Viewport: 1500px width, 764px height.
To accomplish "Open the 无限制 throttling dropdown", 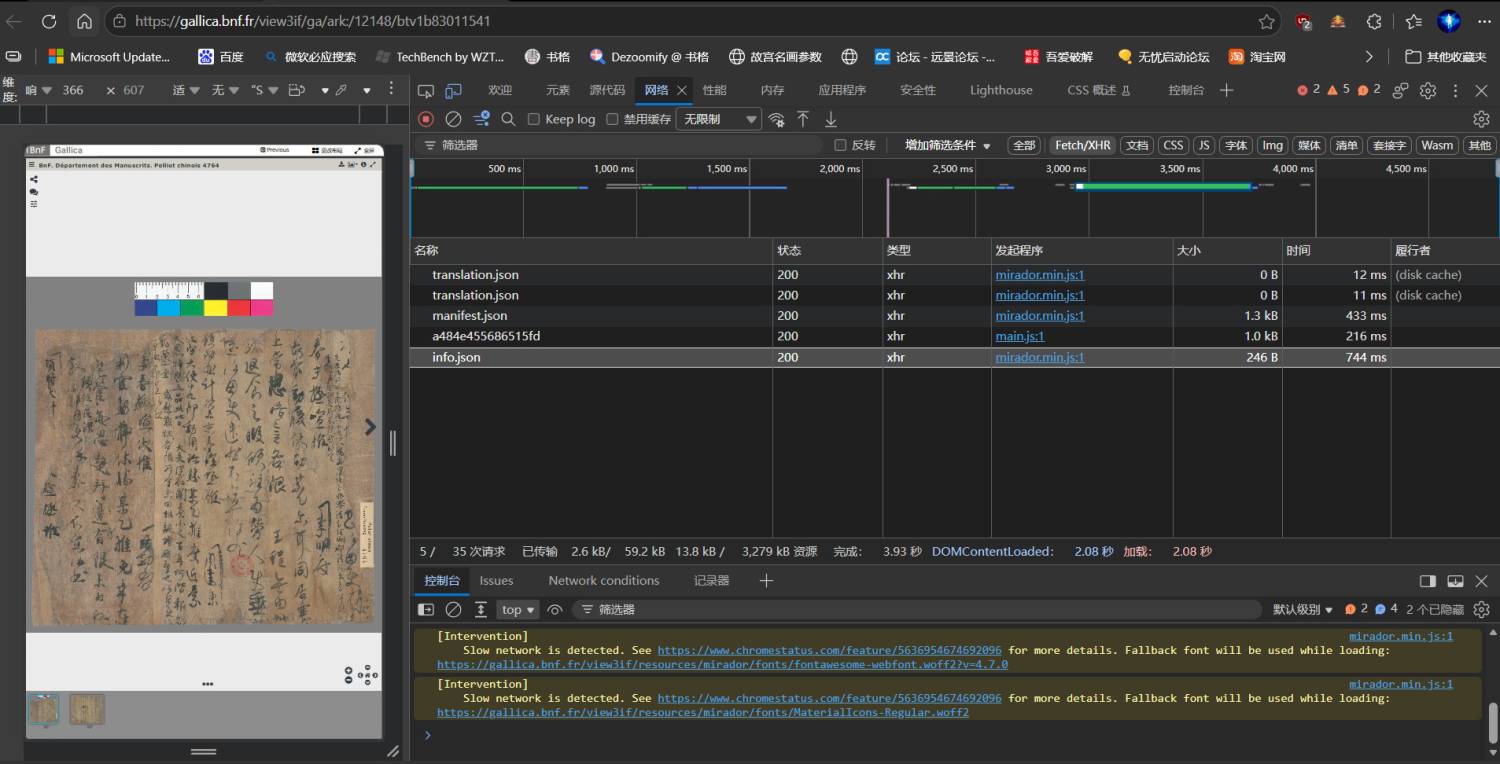I will tap(719, 119).
